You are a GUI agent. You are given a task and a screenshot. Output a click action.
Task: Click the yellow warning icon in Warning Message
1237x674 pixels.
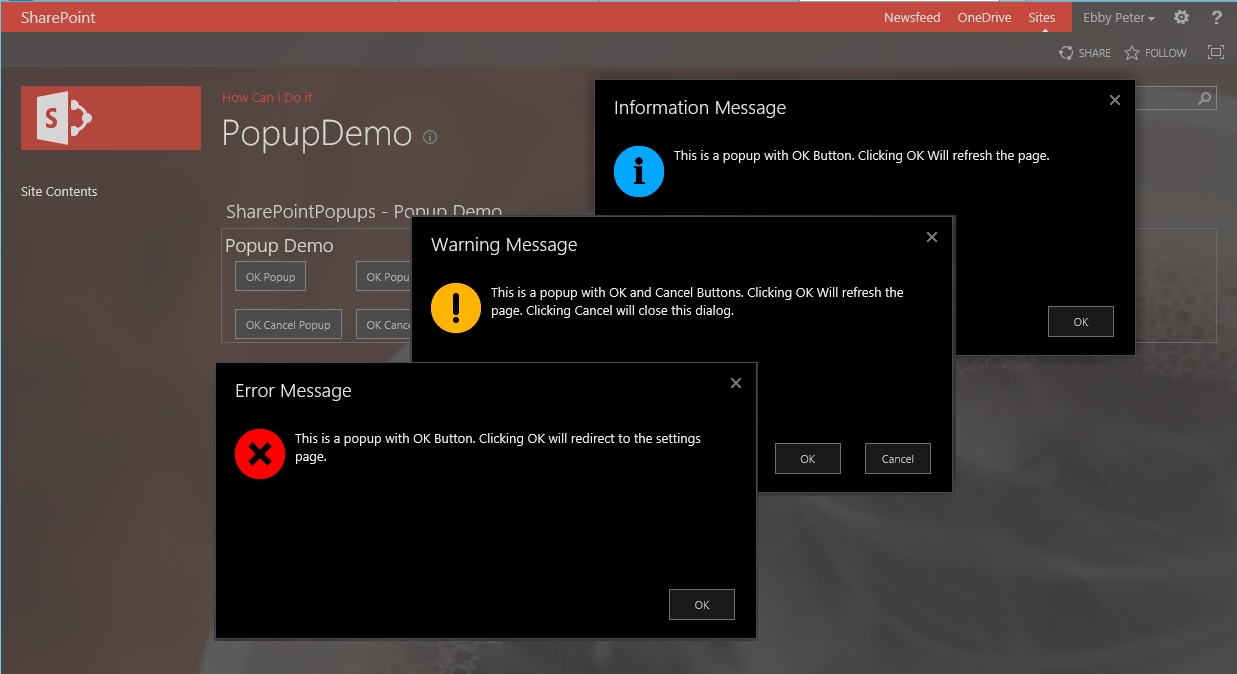click(456, 308)
